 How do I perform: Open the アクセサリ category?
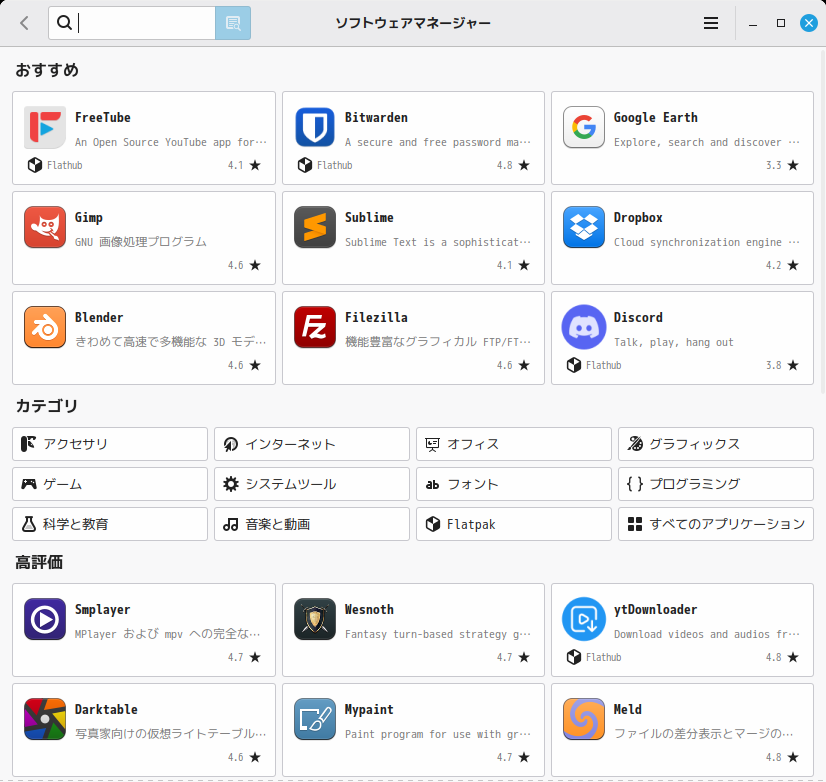(x=110, y=444)
